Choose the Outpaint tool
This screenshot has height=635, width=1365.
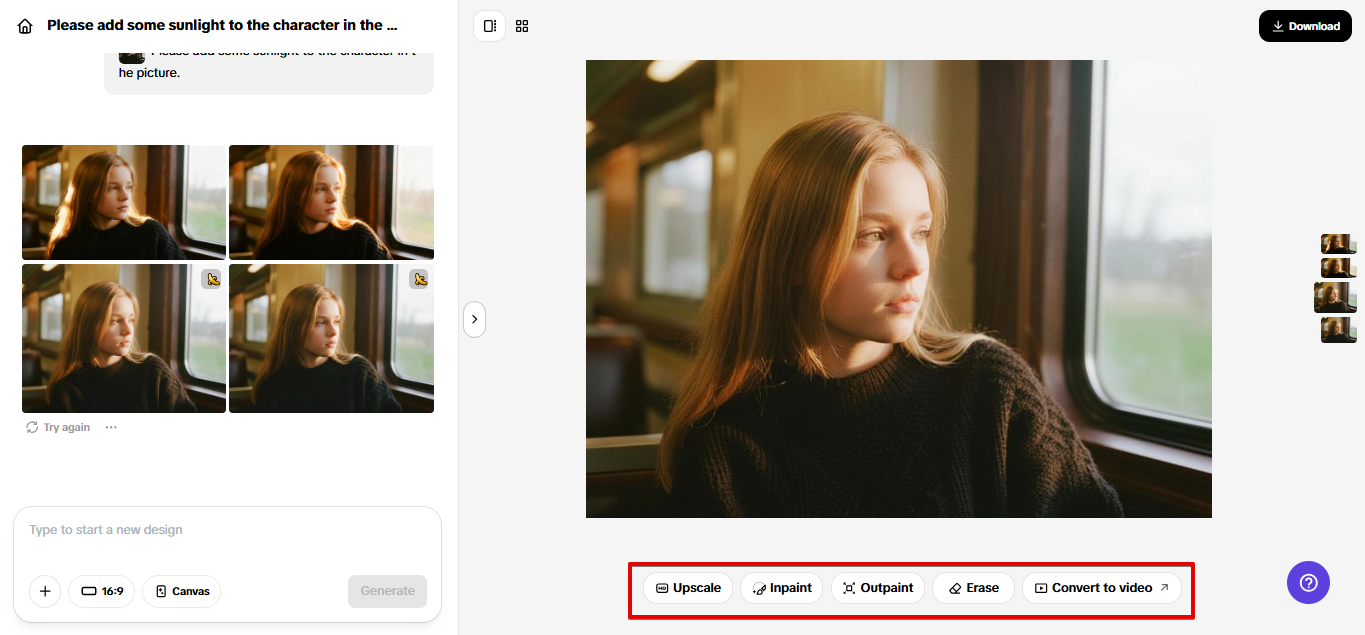[877, 588]
